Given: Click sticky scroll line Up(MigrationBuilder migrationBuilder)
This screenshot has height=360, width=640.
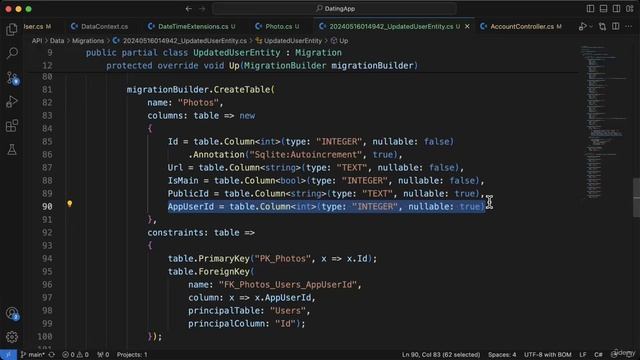Looking at the screenshot, I should pos(262,66).
